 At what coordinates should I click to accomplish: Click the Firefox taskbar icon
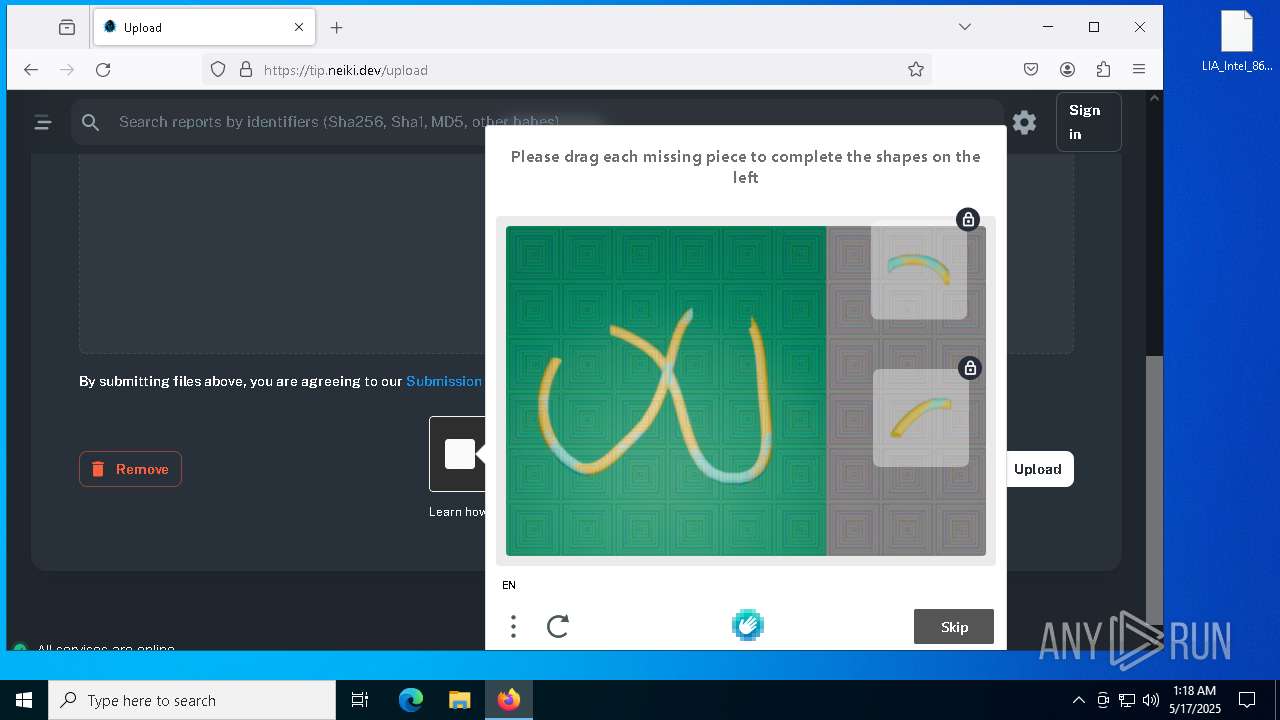pos(509,700)
